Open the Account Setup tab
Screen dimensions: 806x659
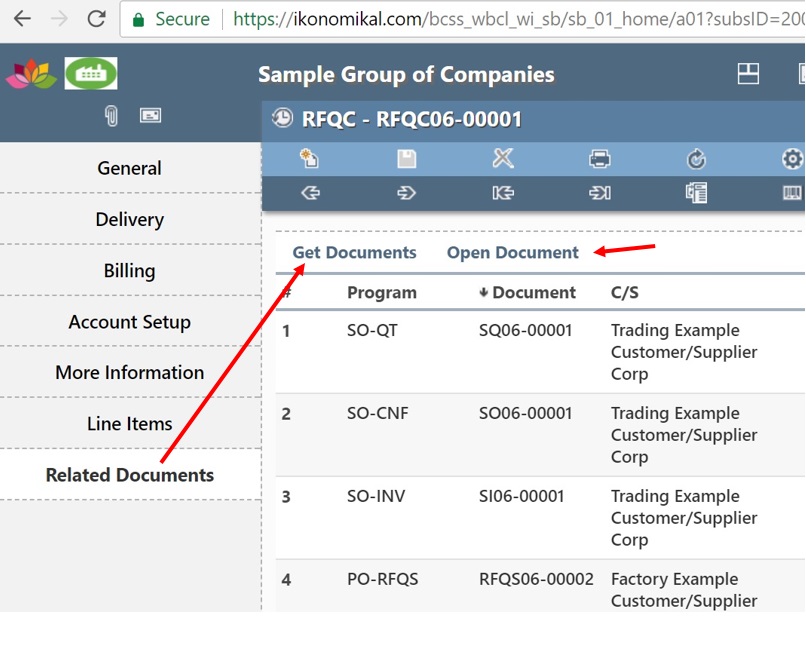click(130, 322)
